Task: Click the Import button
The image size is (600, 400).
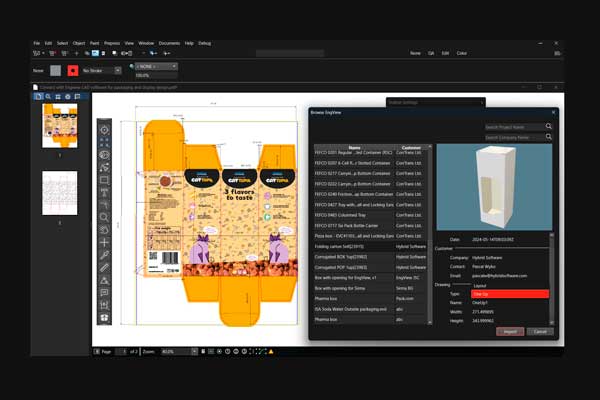Action: (x=510, y=331)
